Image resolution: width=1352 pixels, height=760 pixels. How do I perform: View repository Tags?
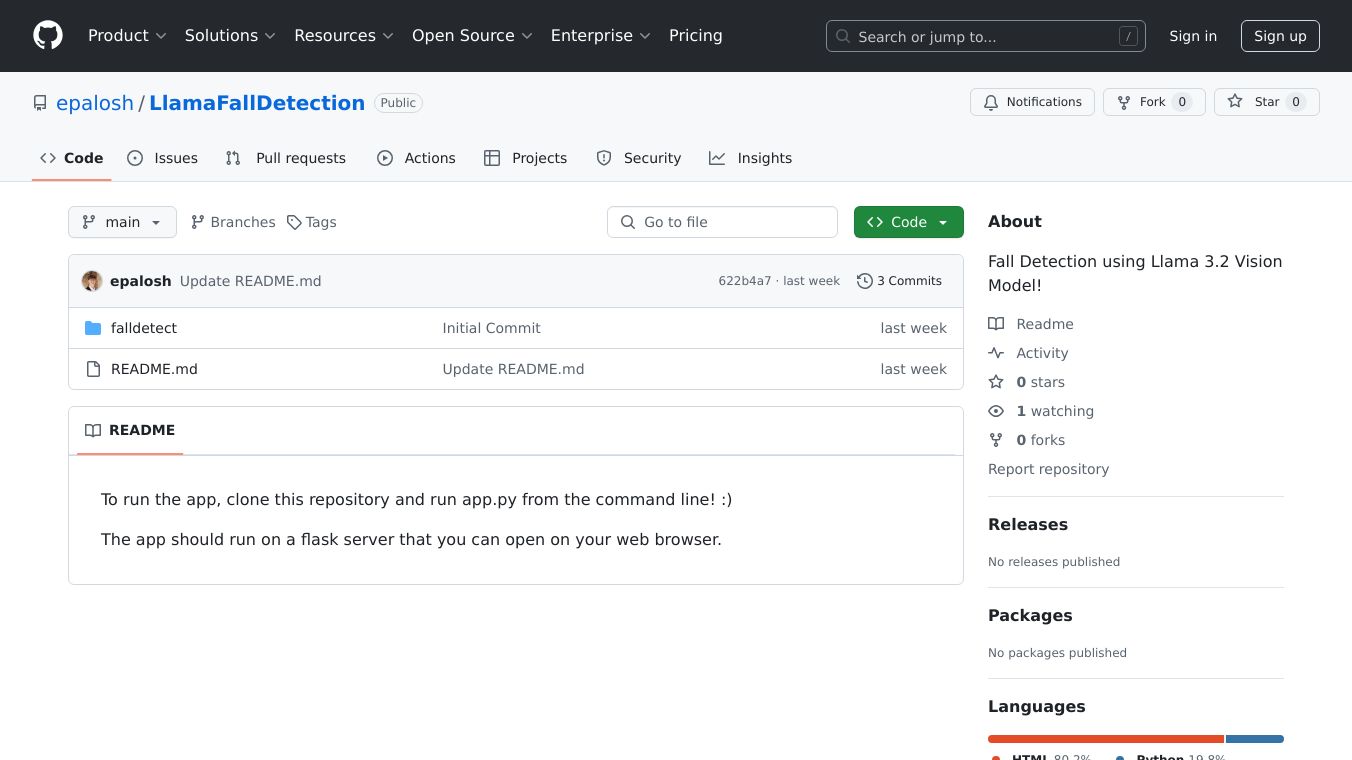(x=311, y=222)
